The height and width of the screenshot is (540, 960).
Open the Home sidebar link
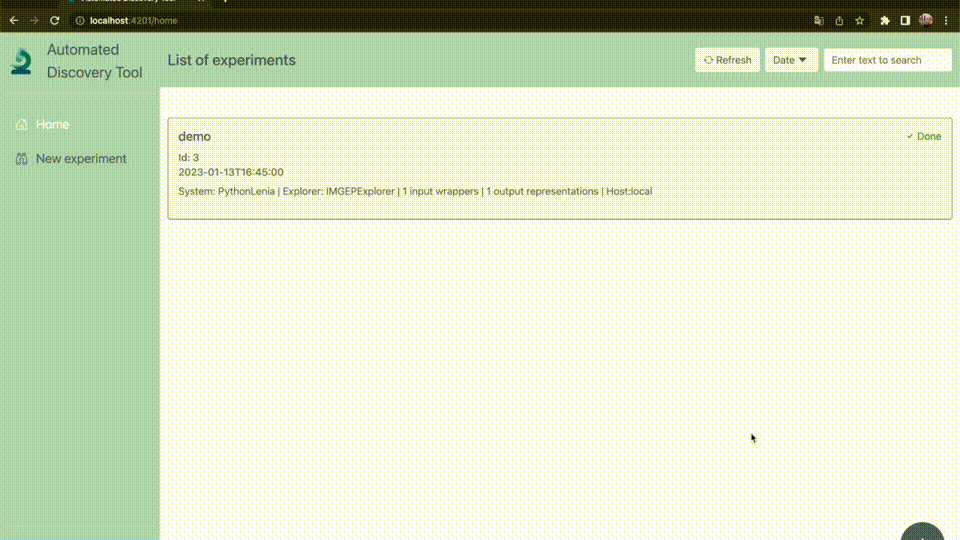[52, 124]
